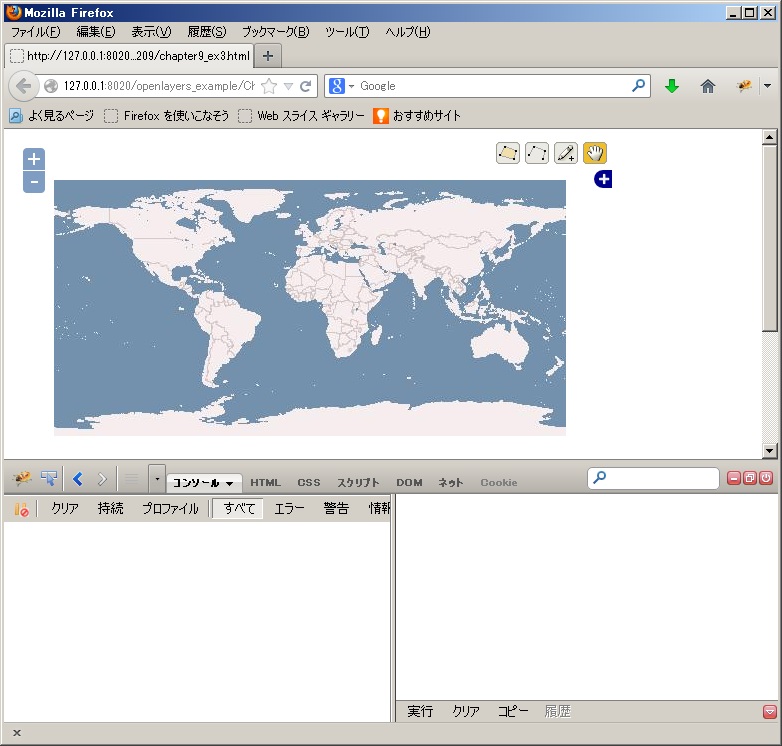Zoom in the map with plus button

pos(34,159)
